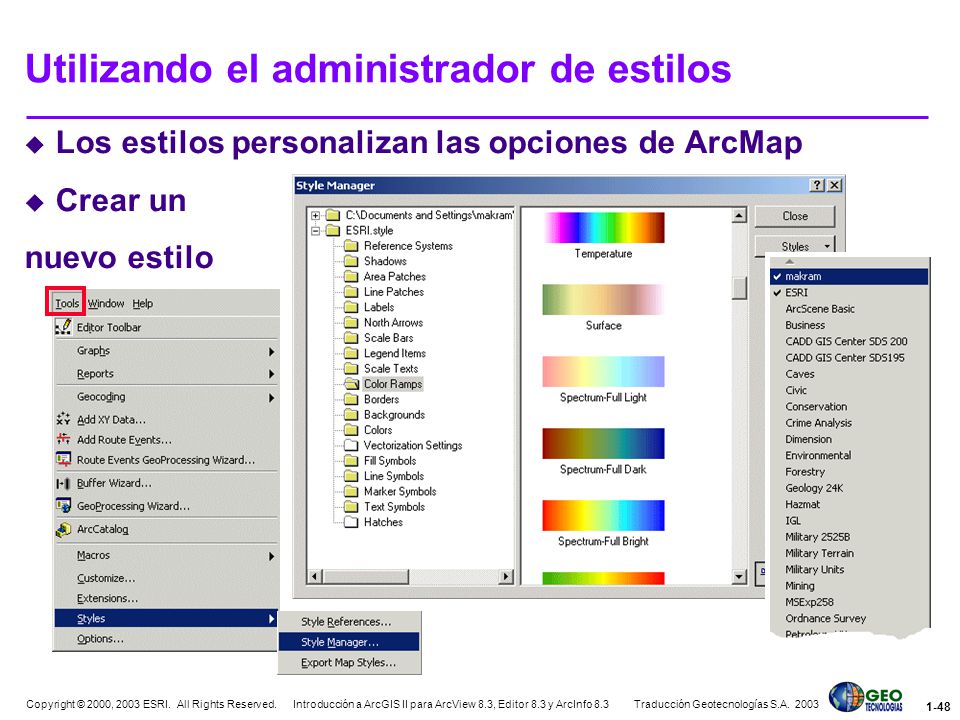Click the Line Patches folder icon
The image size is (960, 720).
pos(351,292)
